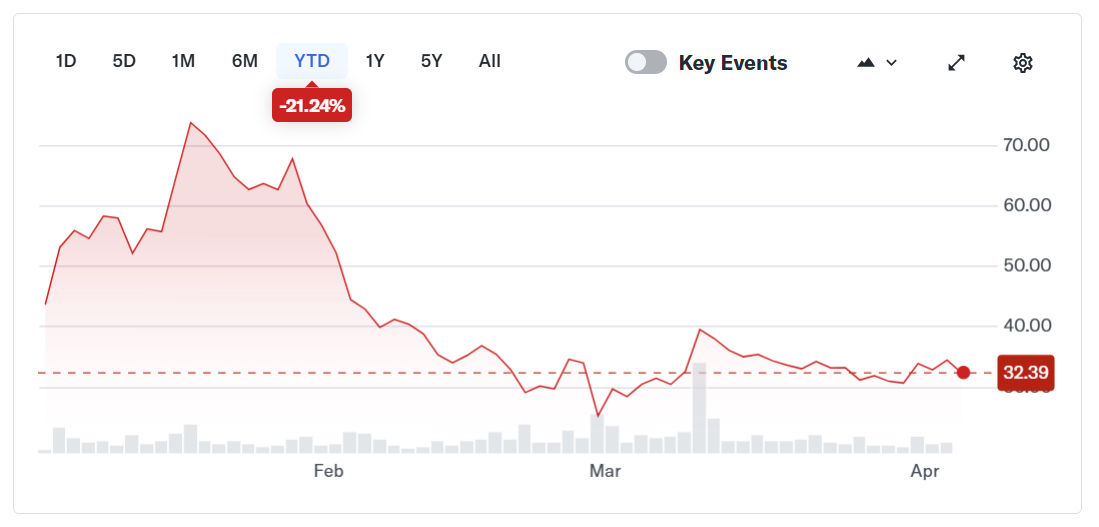Select the All time range

[x=489, y=61]
